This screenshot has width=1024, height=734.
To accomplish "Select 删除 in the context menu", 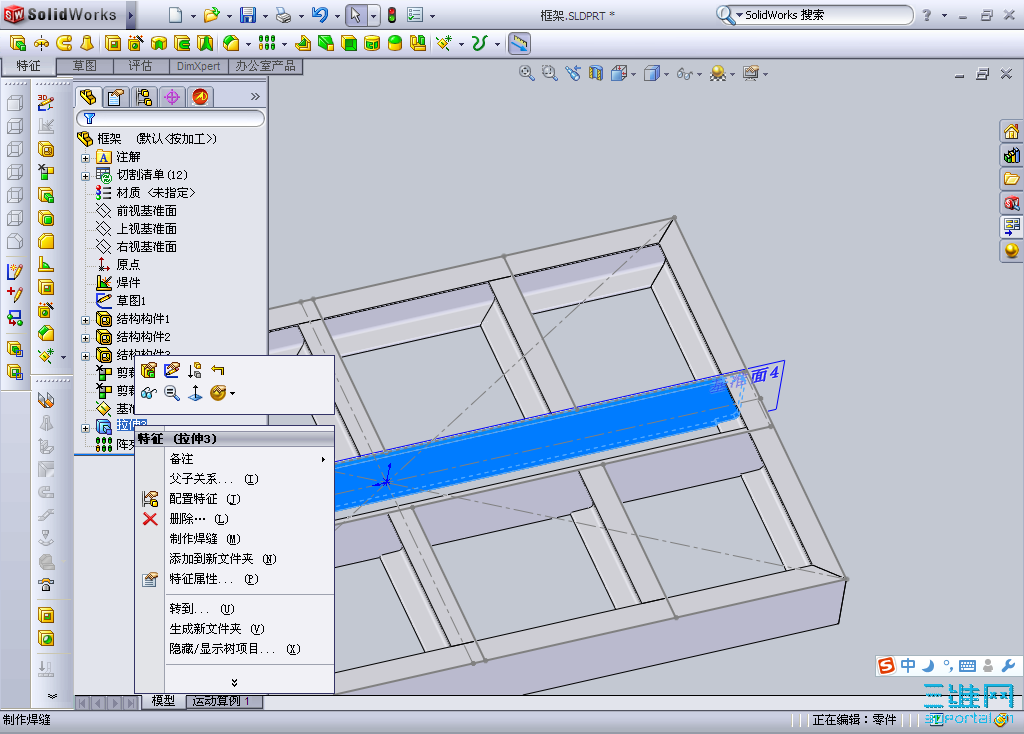I will click(236, 519).
